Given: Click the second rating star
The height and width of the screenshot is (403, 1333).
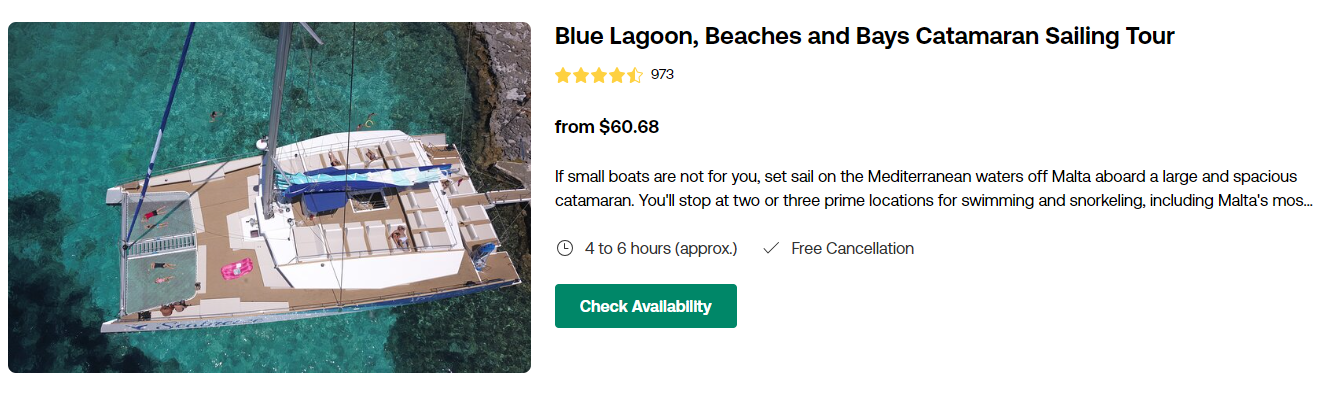Looking at the screenshot, I should 581,75.
